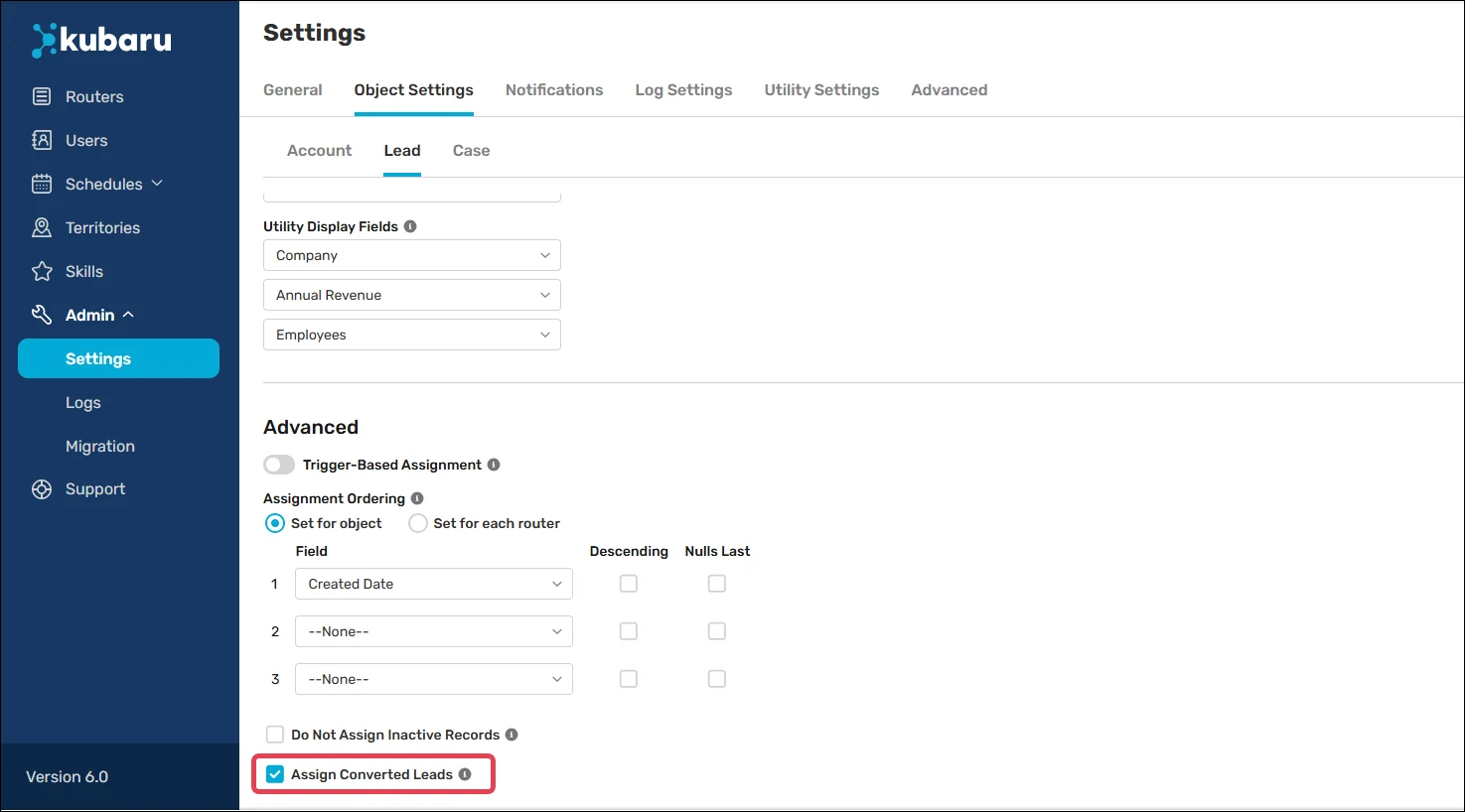Click the Users contact icon
This screenshot has width=1465, height=812.
[42, 140]
